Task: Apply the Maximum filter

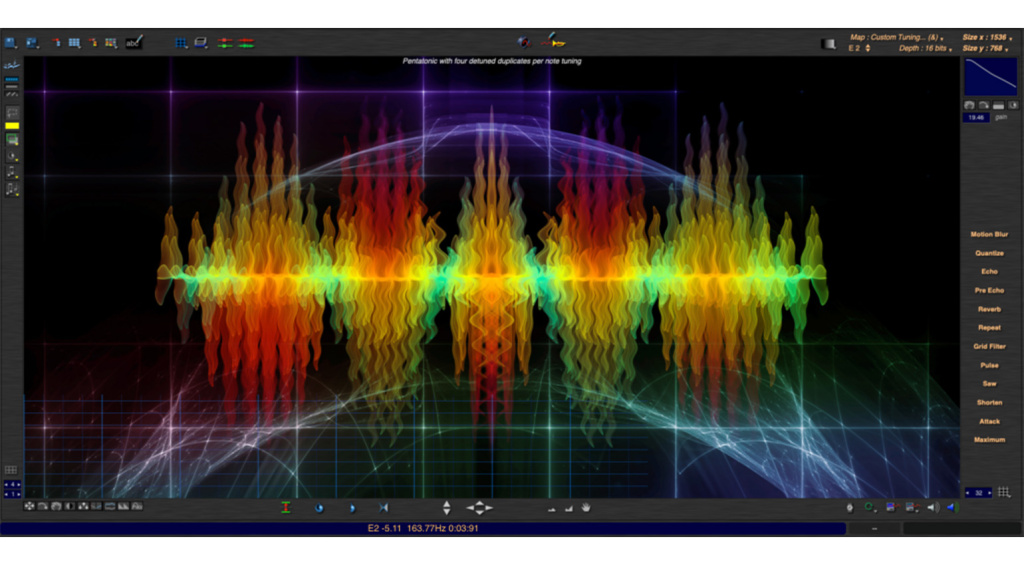Action: point(989,440)
